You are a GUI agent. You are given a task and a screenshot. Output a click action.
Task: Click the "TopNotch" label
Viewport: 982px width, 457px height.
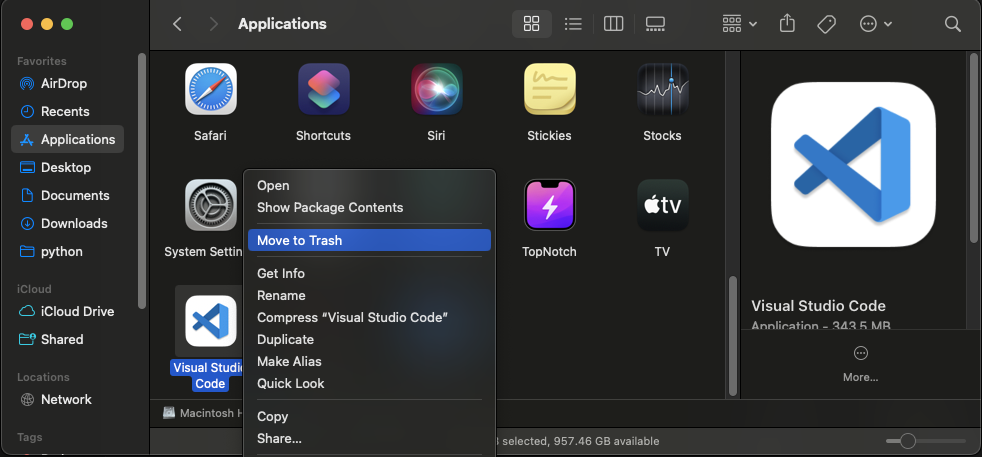point(549,252)
